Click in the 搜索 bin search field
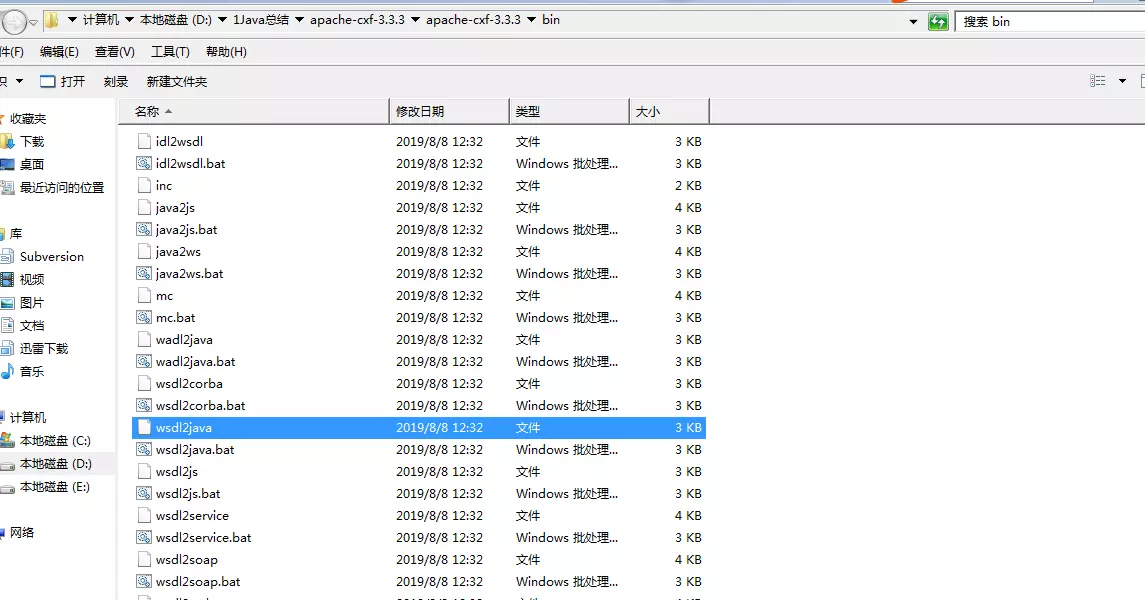The width and height of the screenshot is (1145, 600). click(1050, 21)
